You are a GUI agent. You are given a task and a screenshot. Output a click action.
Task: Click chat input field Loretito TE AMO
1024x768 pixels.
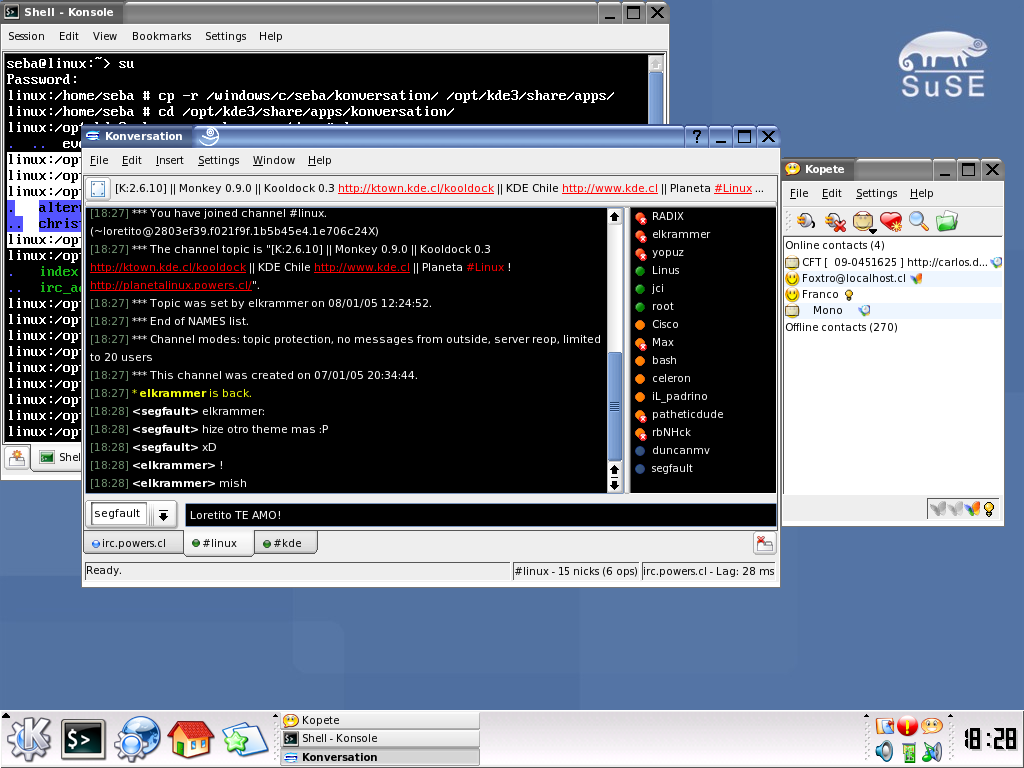(481, 515)
